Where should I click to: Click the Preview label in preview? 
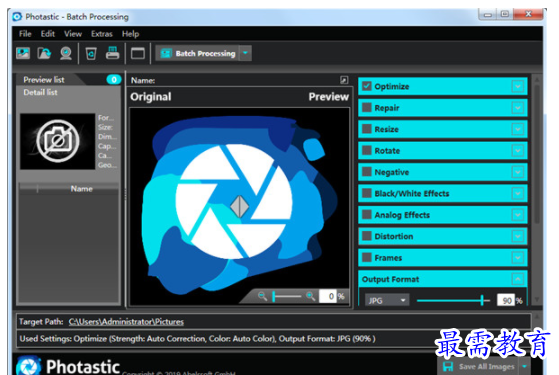point(329,97)
